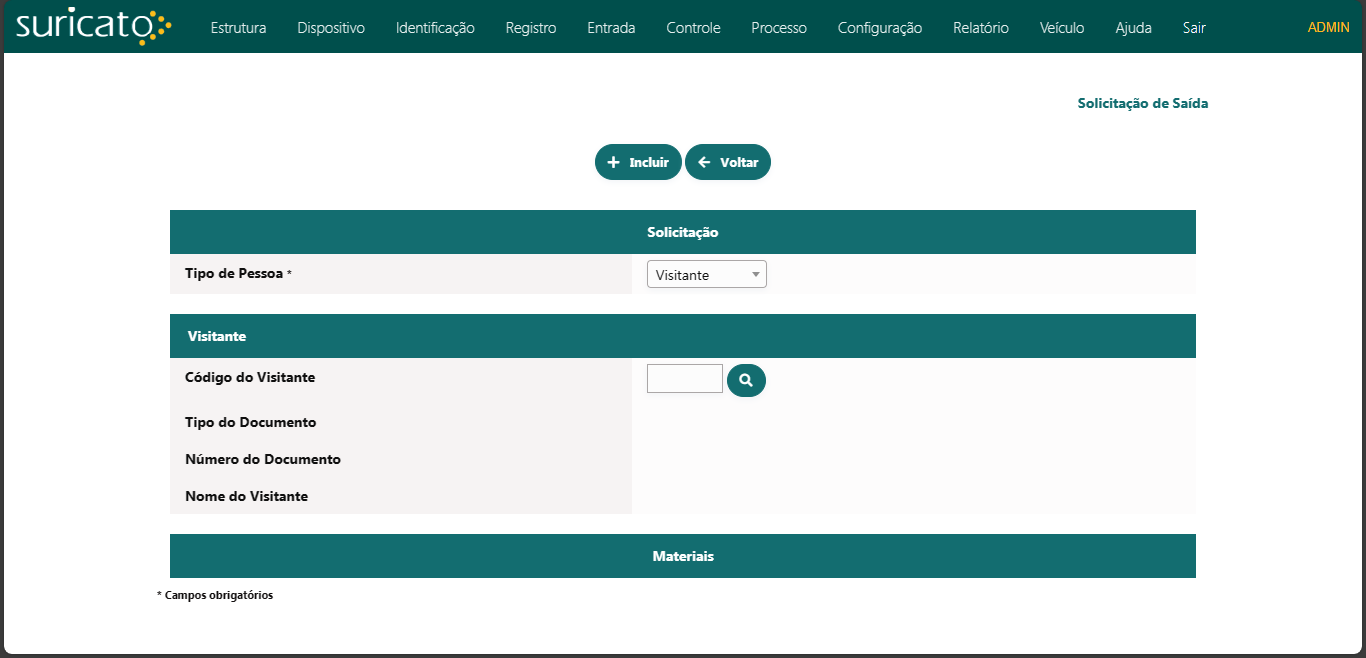Click the Incluir button
This screenshot has height=658, width=1366.
point(638,162)
